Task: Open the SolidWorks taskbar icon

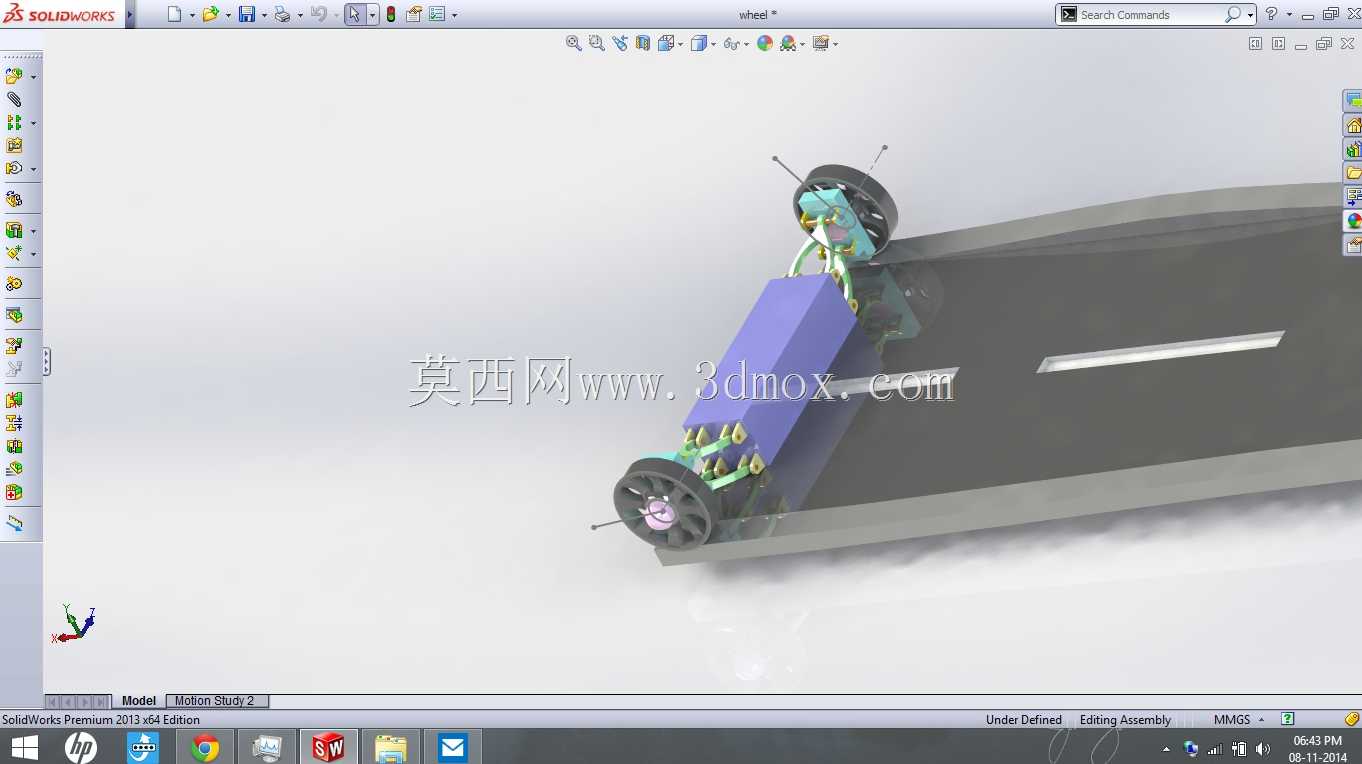Action: pyautogui.click(x=328, y=747)
